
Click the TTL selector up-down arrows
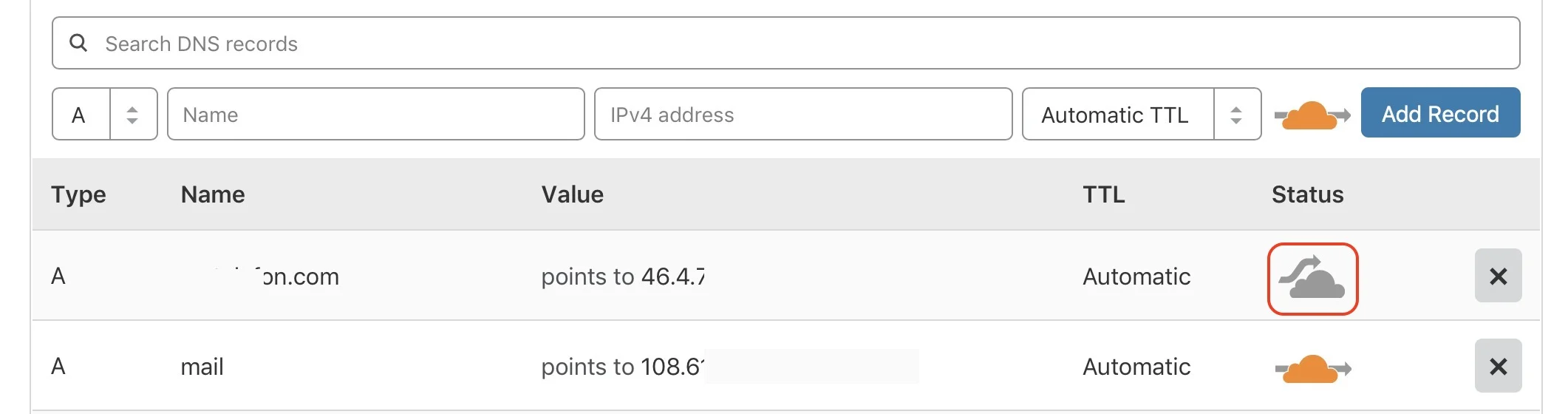[1236, 115]
